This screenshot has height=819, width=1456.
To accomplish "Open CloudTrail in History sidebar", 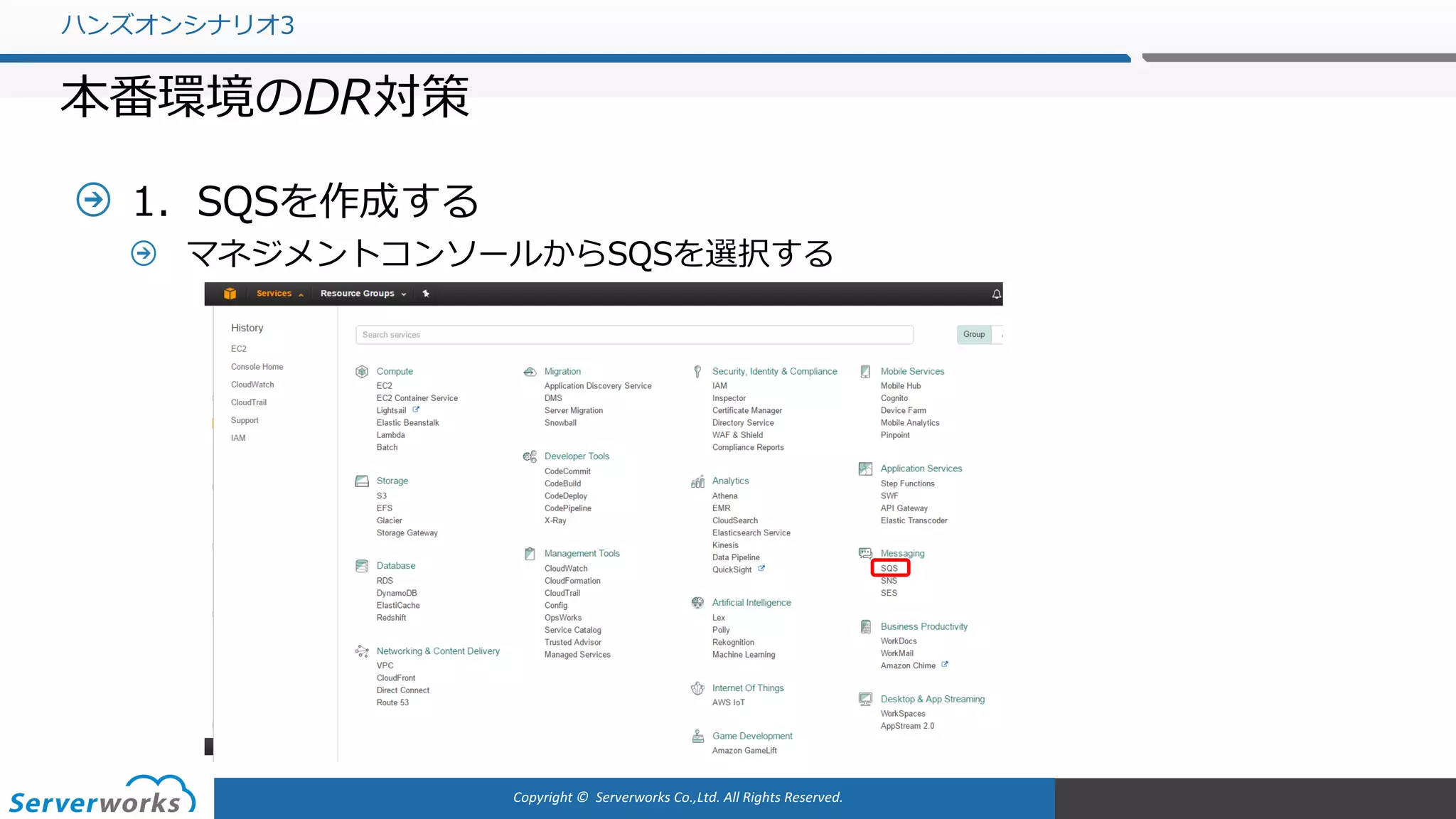I will pos(248,402).
